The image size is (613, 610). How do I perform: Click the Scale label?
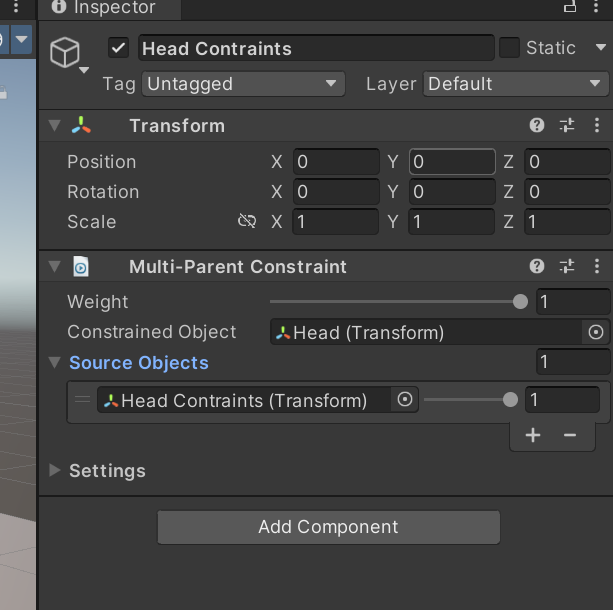pos(91,222)
